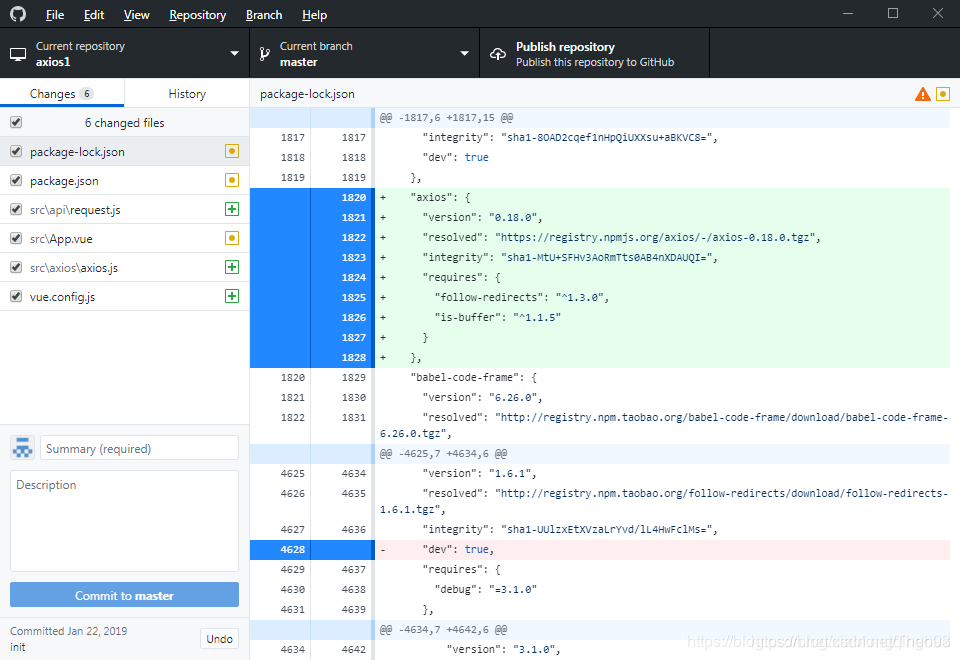Undo the last init commit

(x=219, y=639)
